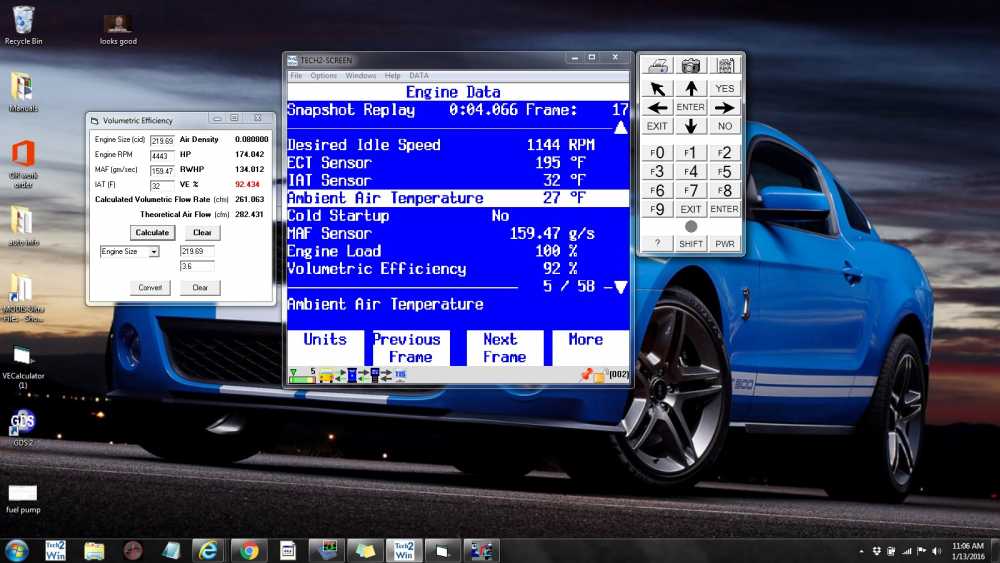Open the GDS 2 desktop shortcut
1000x563 pixels.
pyautogui.click(x=23, y=423)
